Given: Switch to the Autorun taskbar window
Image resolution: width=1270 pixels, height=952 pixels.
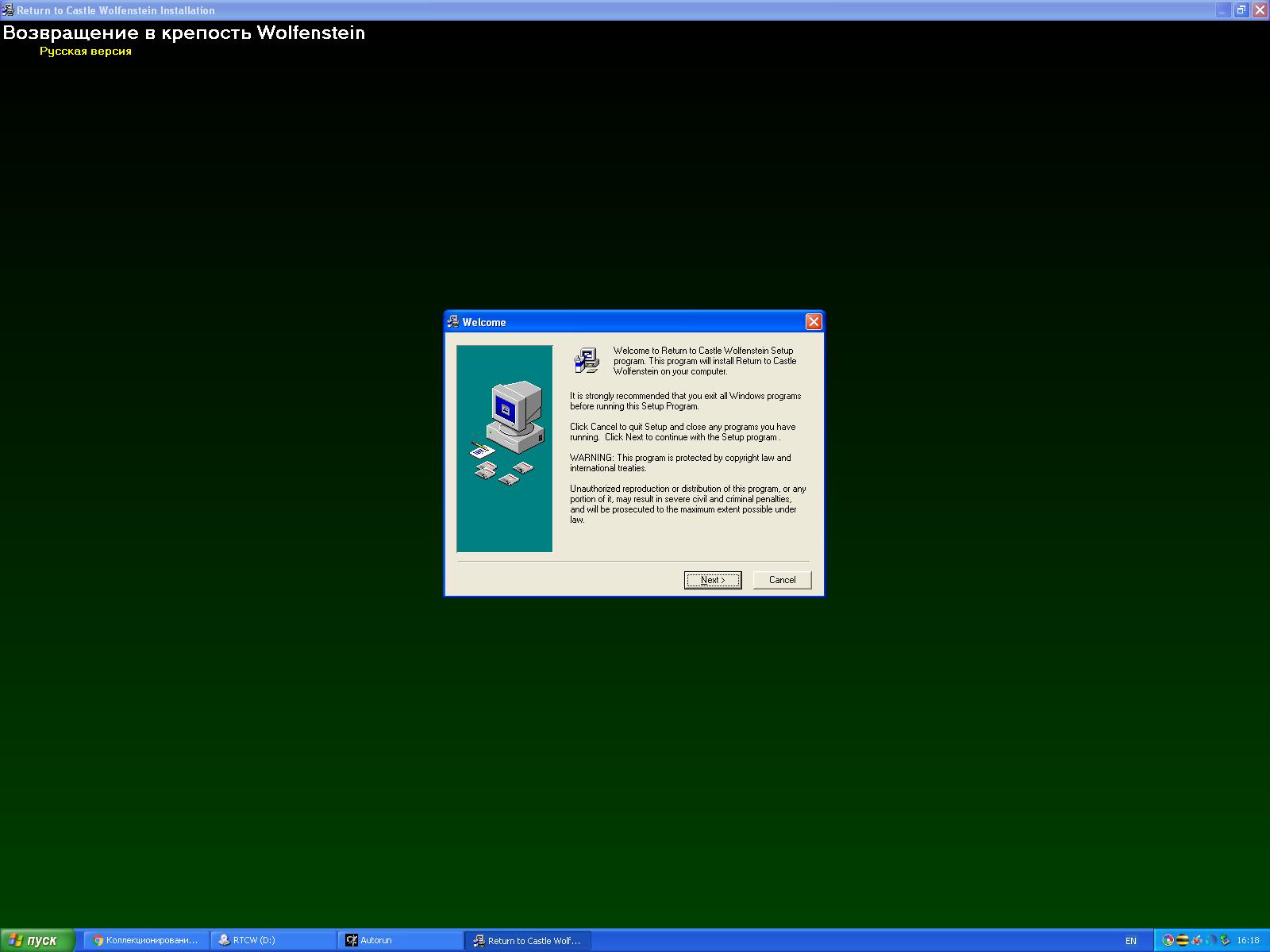Looking at the screenshot, I should click(x=401, y=940).
